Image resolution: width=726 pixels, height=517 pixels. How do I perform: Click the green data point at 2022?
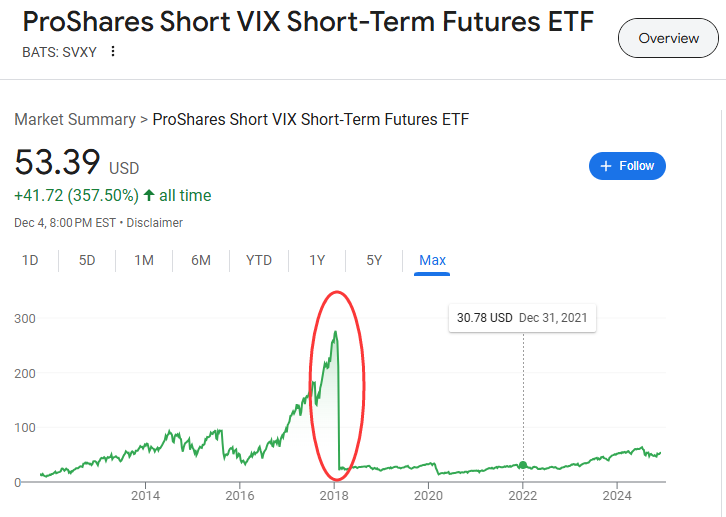[523, 465]
